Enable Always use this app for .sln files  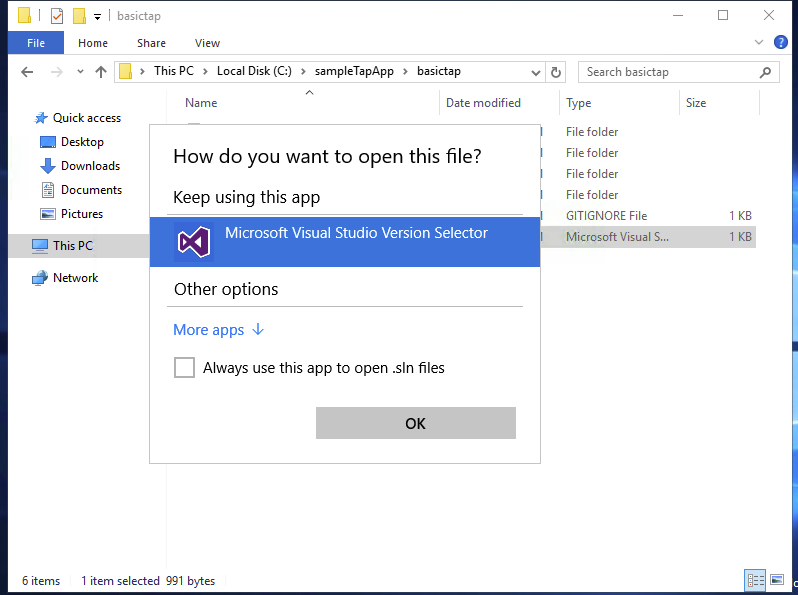[184, 367]
